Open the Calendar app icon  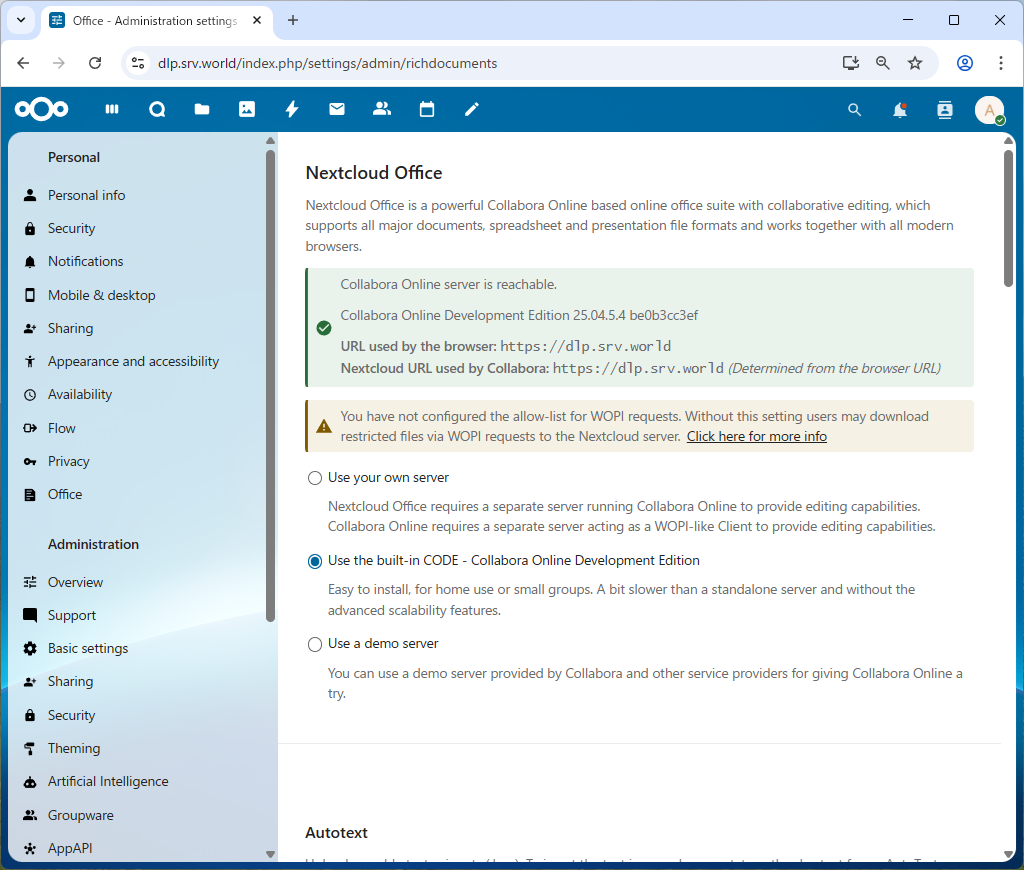click(x=427, y=110)
